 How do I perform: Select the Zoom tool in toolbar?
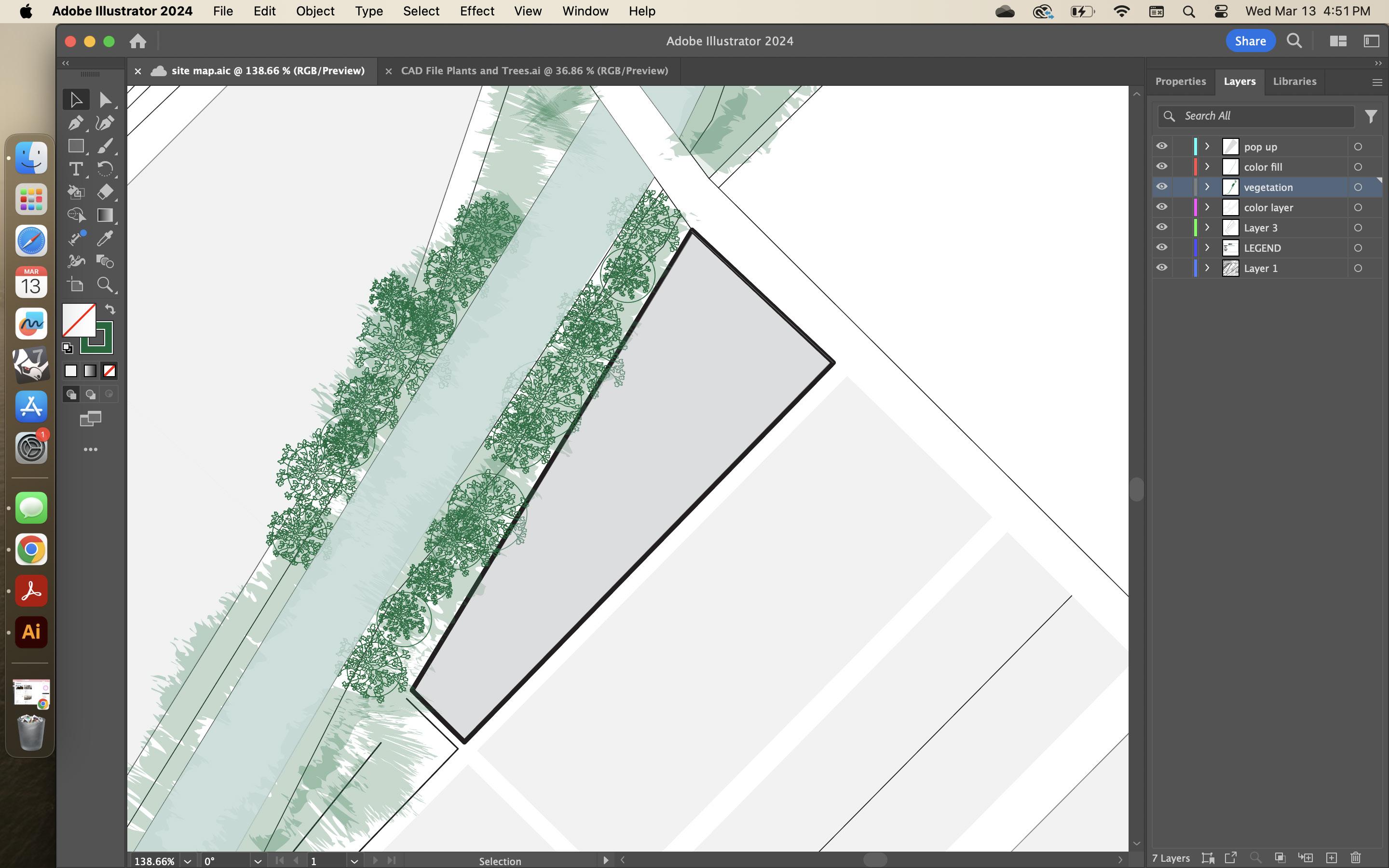tap(105, 285)
